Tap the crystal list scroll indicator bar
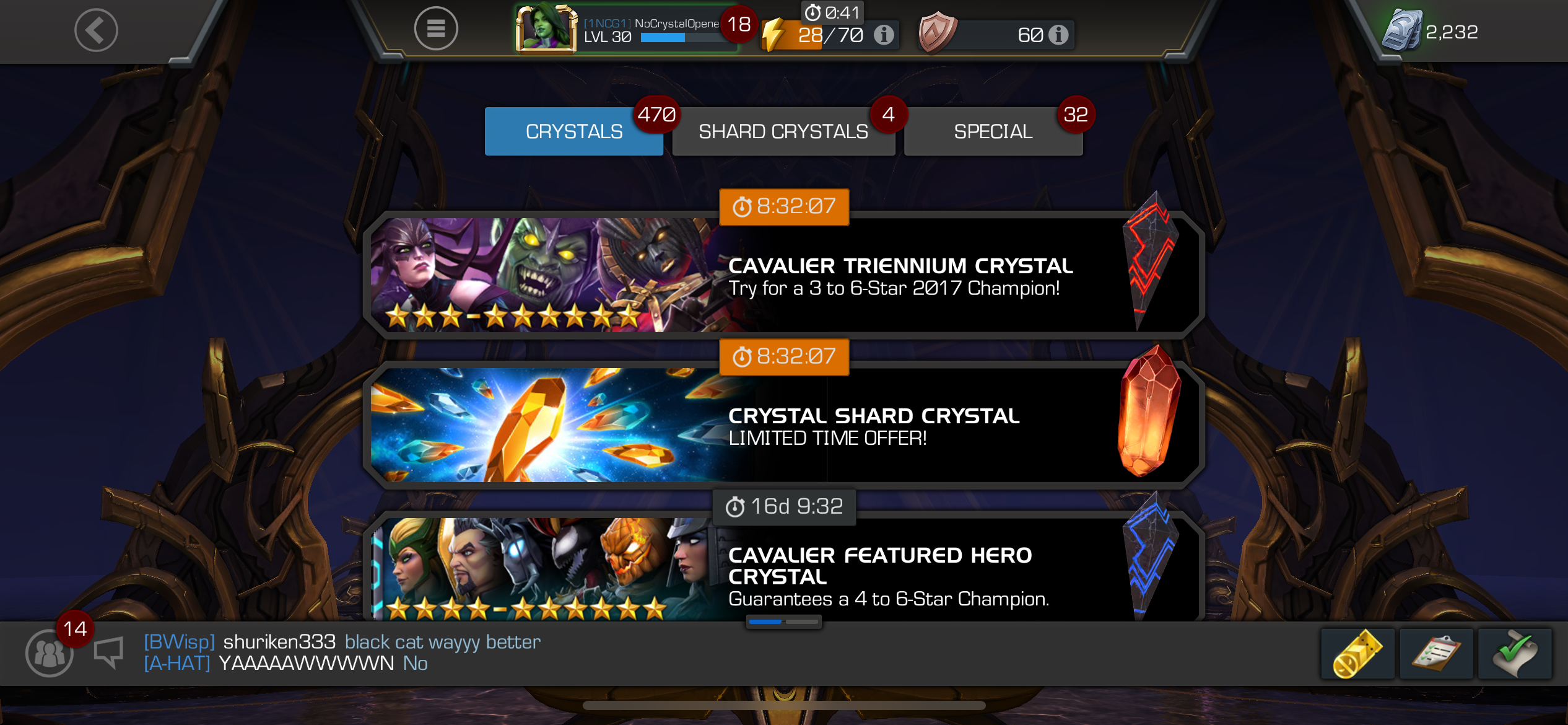The width and height of the screenshot is (1568, 725). pos(784,622)
